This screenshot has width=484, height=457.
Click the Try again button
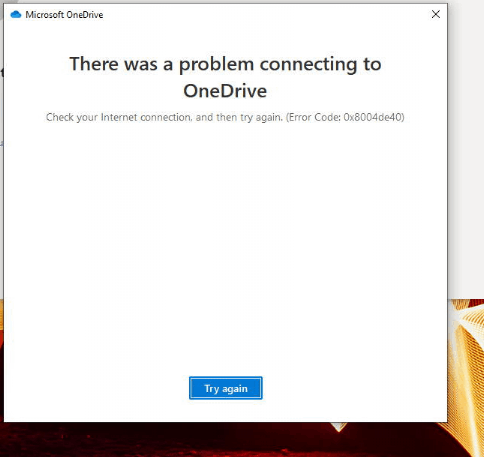pos(226,388)
